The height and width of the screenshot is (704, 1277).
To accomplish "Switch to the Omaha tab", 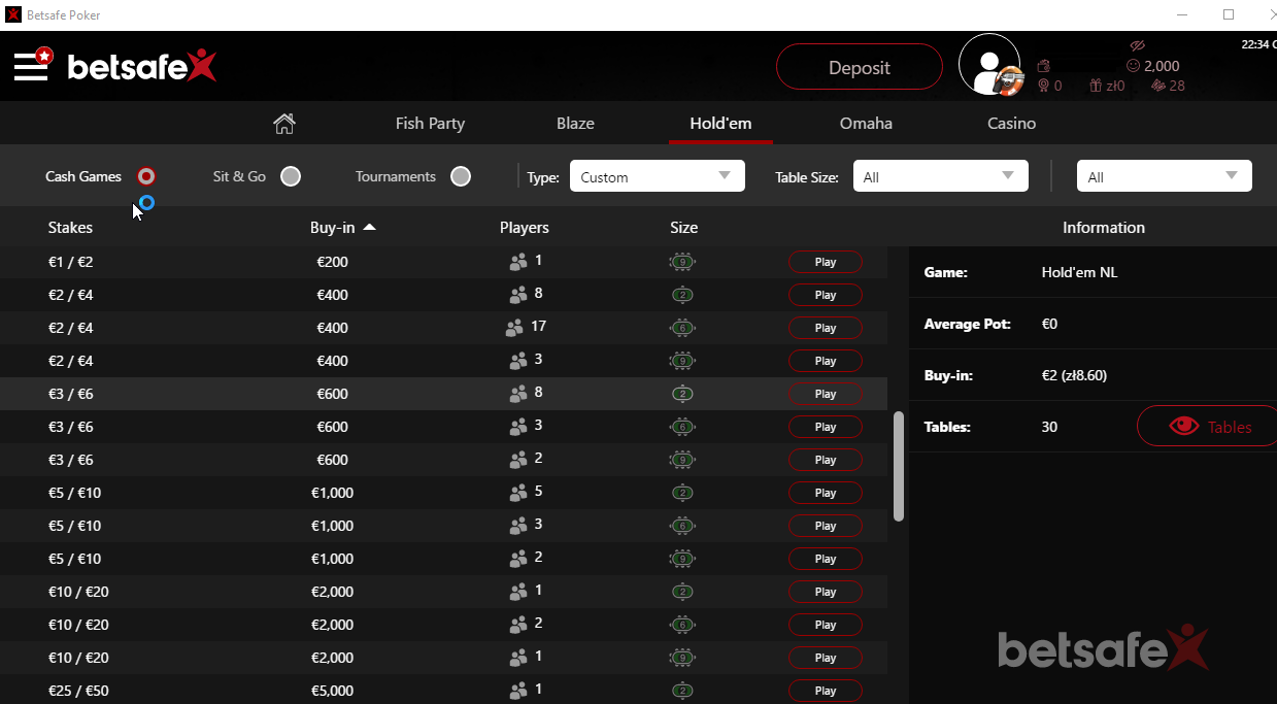I will coord(865,123).
